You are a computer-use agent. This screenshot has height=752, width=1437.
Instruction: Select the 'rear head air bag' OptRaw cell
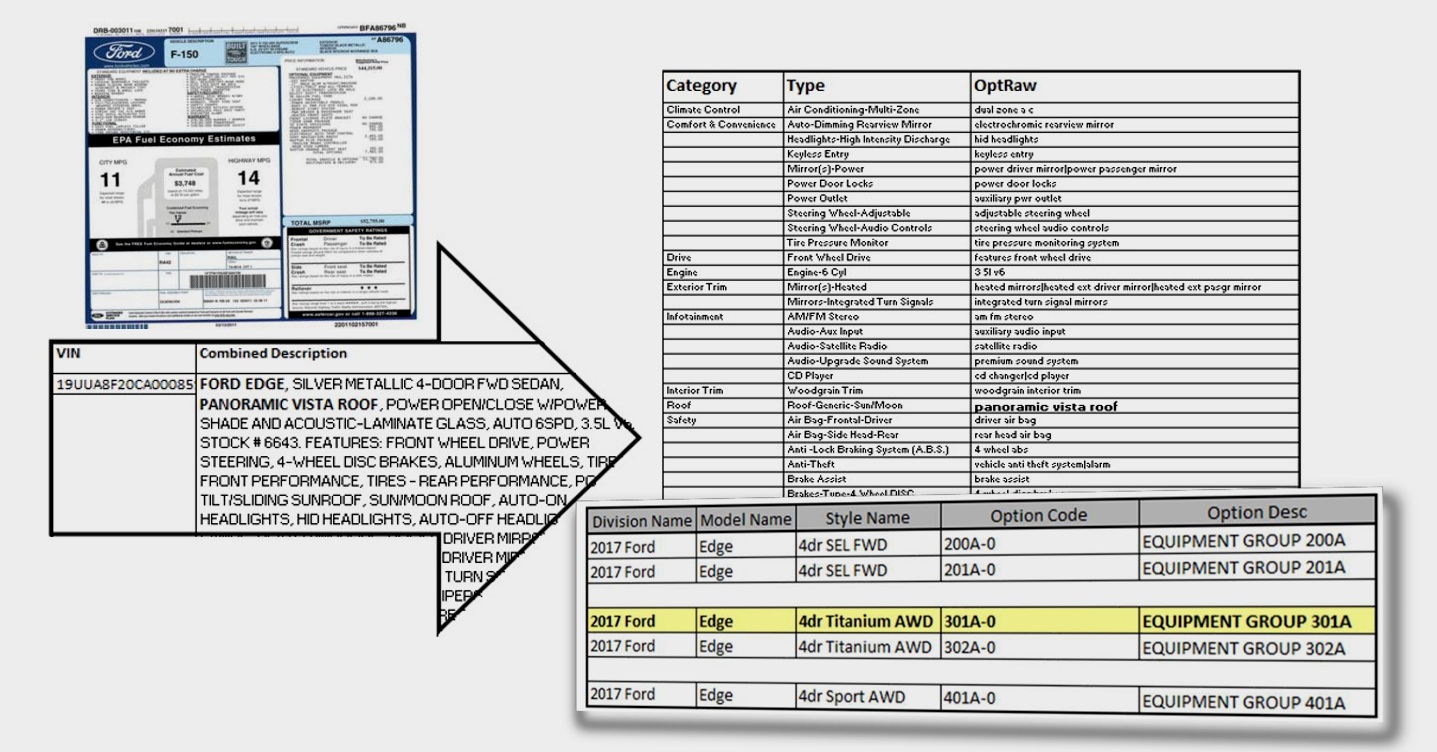(x=1134, y=435)
